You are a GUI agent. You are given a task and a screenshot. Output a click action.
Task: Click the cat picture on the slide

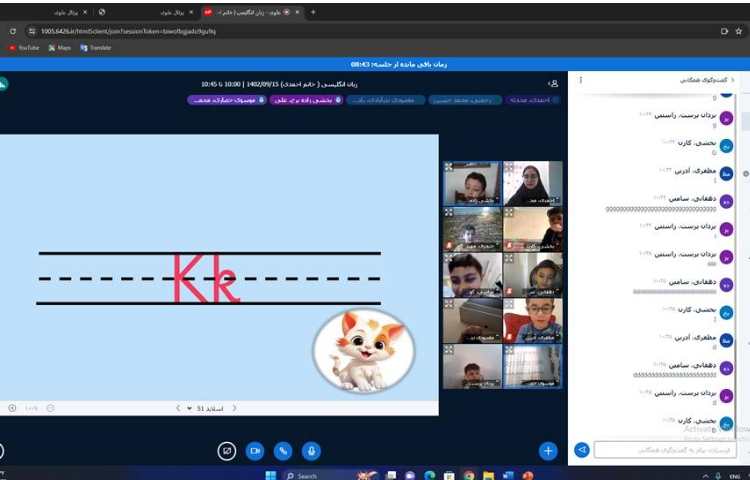(x=364, y=351)
